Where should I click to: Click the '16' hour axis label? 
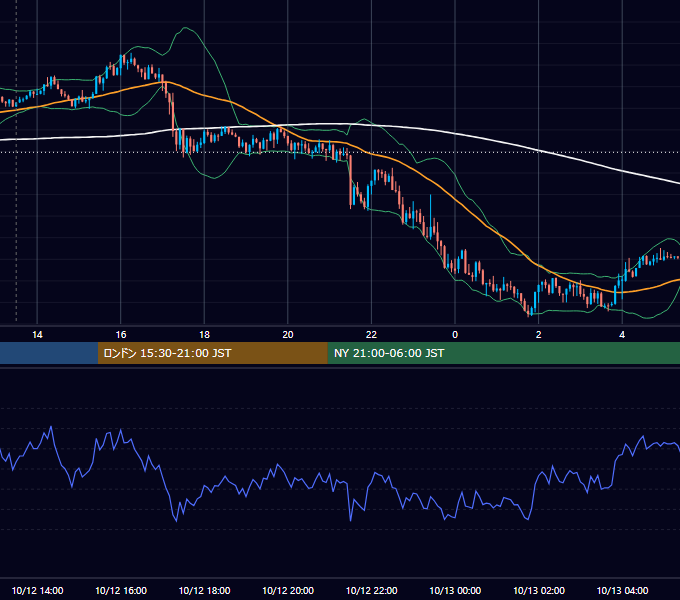(x=121, y=335)
